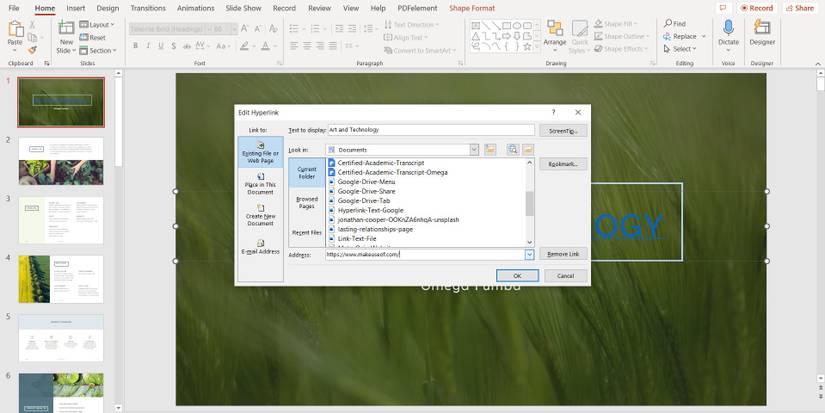Viewport: 825px width, 413px height.
Task: Open the Designer pane icon
Action: click(x=762, y=28)
